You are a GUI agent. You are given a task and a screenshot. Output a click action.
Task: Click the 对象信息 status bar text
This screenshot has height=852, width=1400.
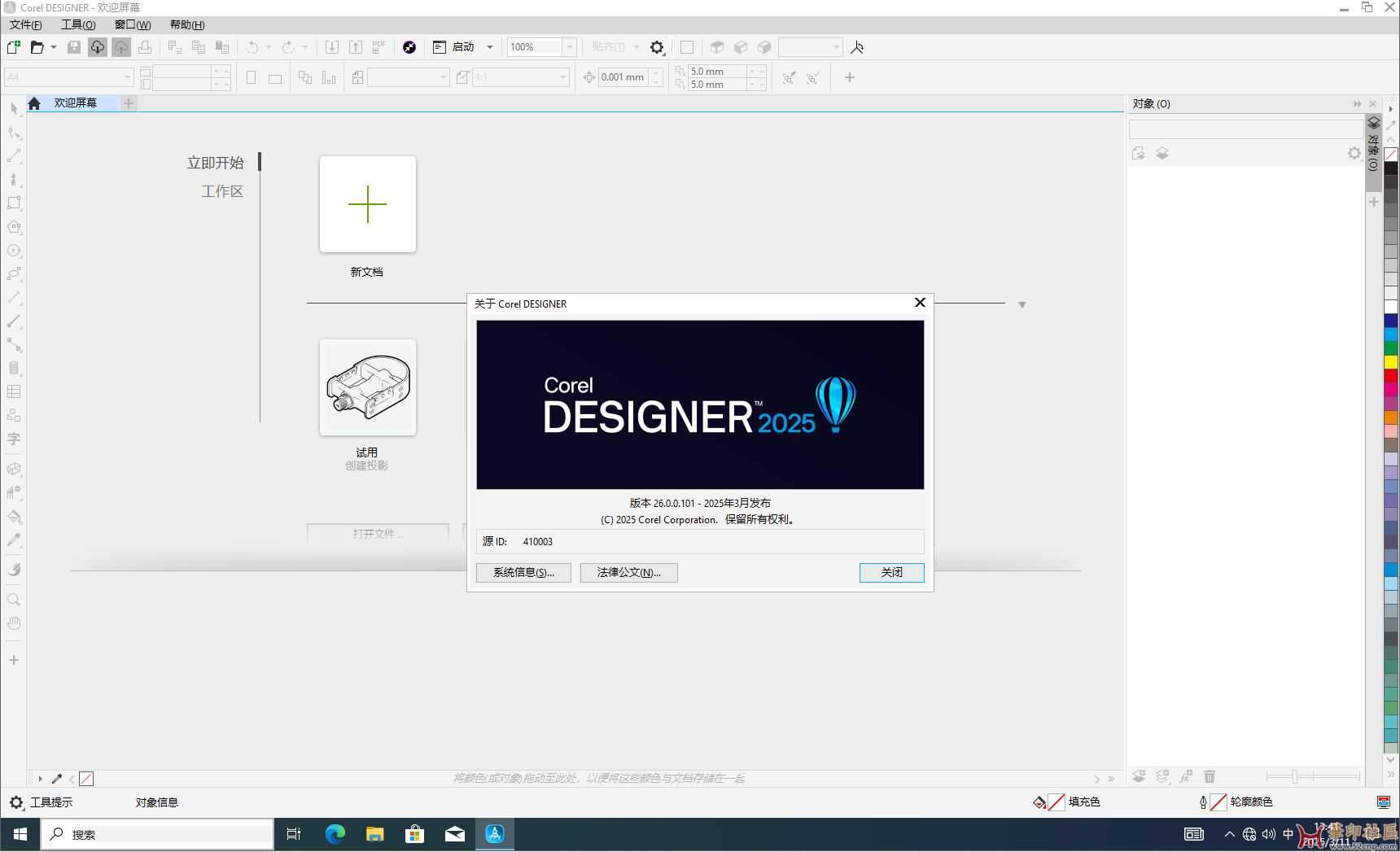click(x=156, y=802)
